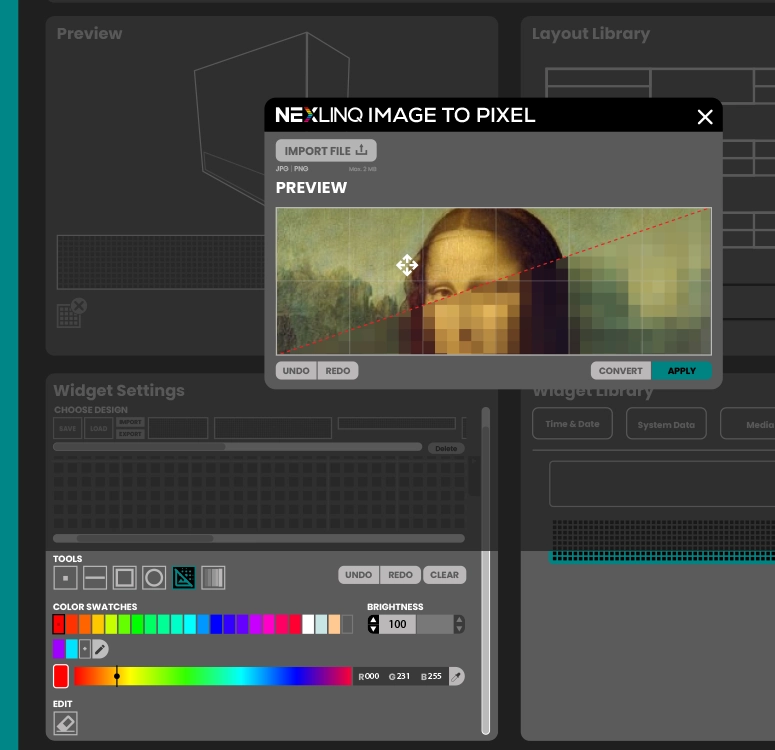This screenshot has height=750, width=775.
Task: Select the peach color swatch
Action: [334, 624]
